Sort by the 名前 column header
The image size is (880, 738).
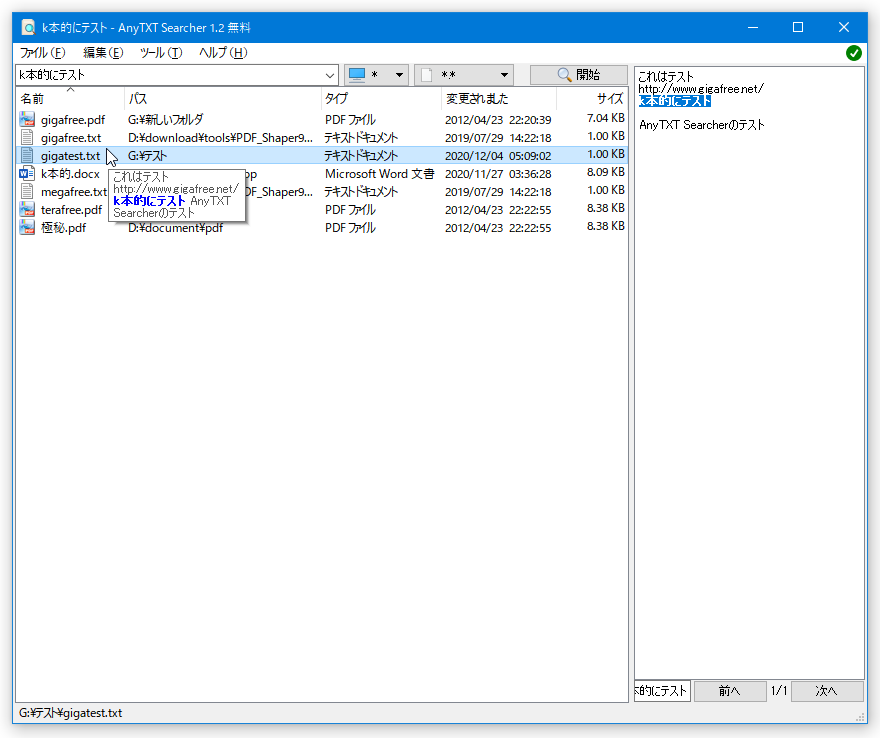70,99
